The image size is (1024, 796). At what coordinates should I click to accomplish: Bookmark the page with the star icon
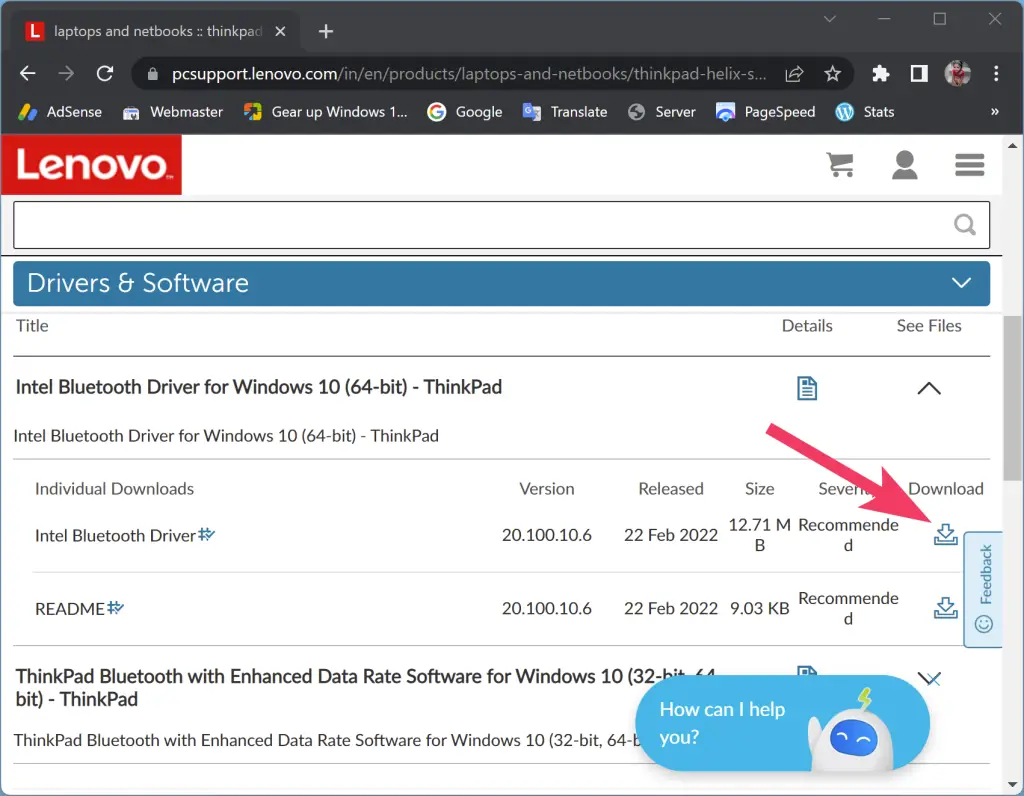click(833, 73)
